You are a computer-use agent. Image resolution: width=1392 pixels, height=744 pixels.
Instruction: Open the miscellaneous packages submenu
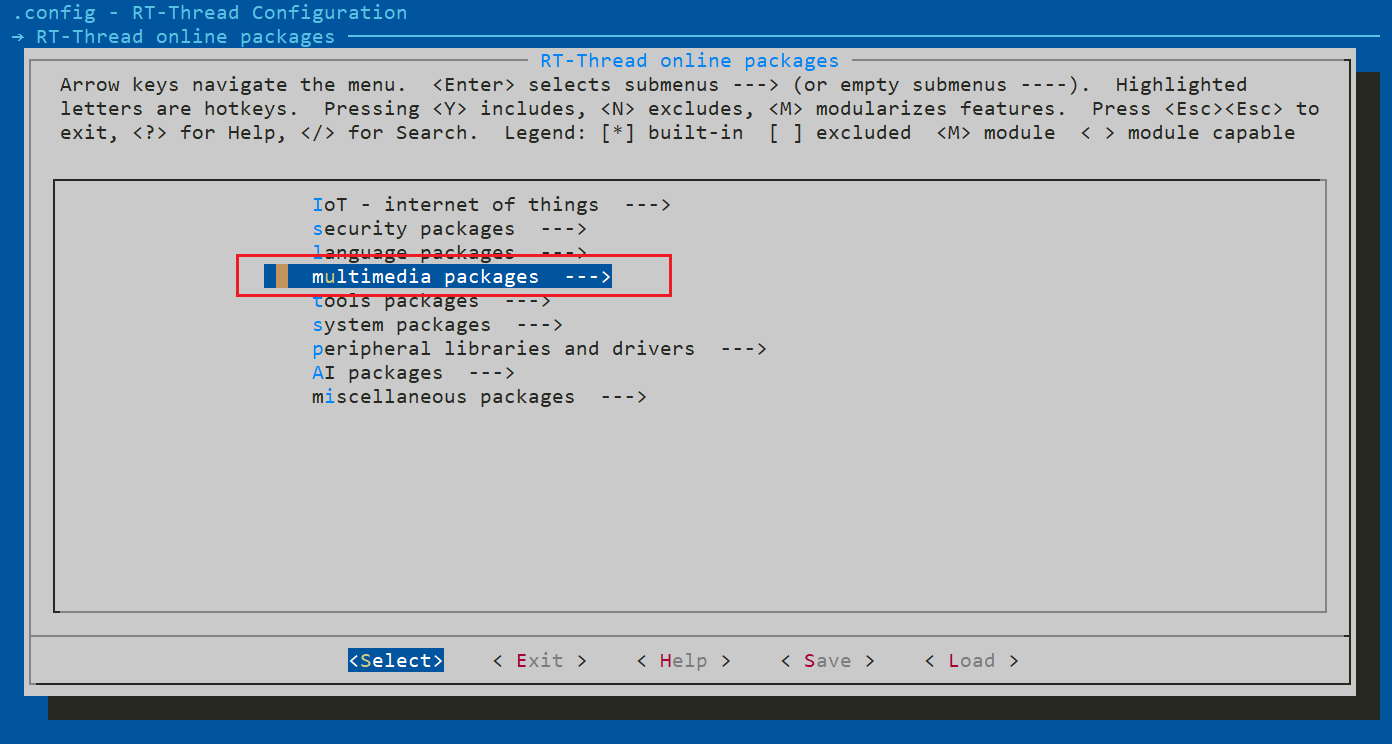(x=479, y=397)
